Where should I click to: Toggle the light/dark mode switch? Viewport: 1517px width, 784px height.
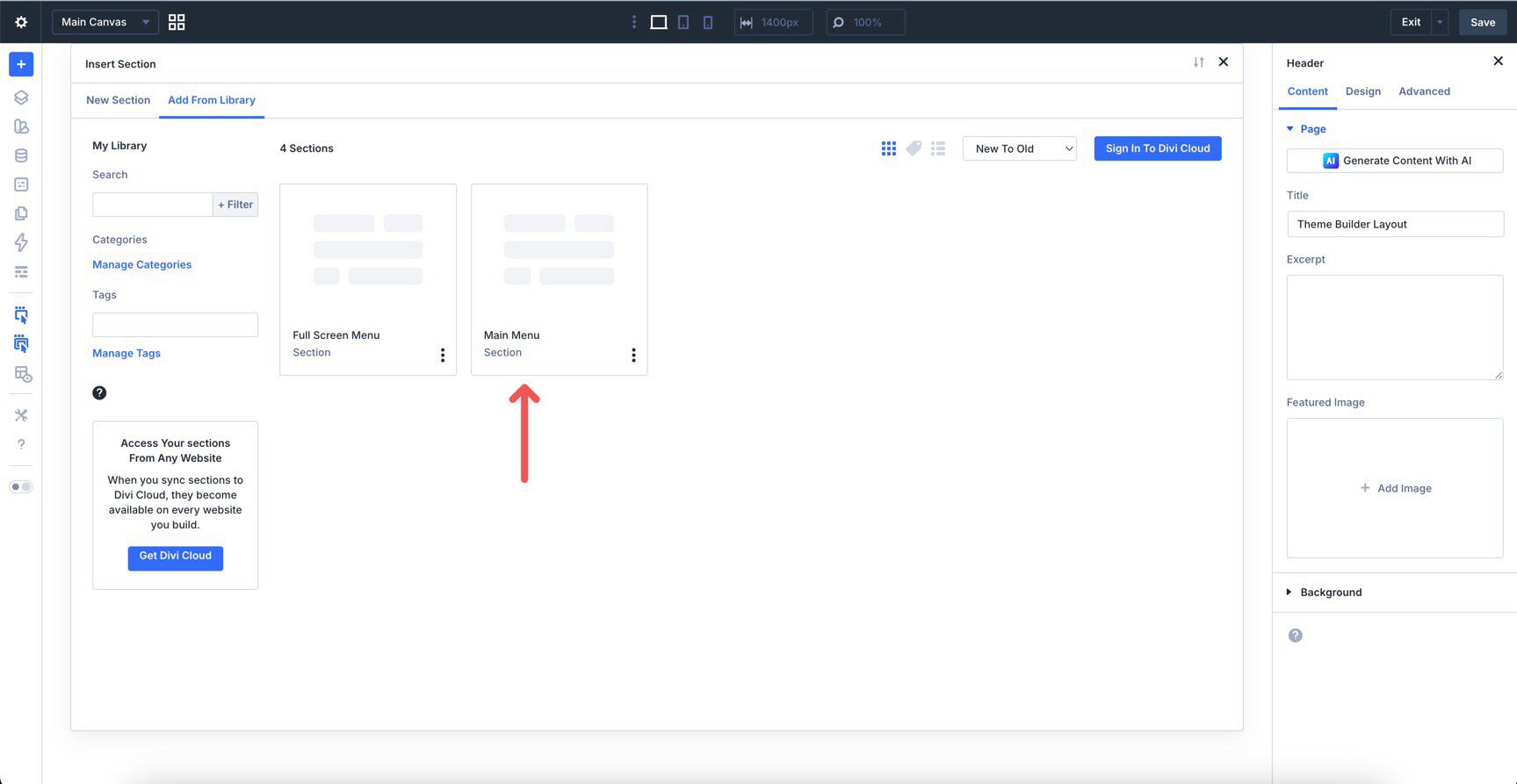click(21, 486)
